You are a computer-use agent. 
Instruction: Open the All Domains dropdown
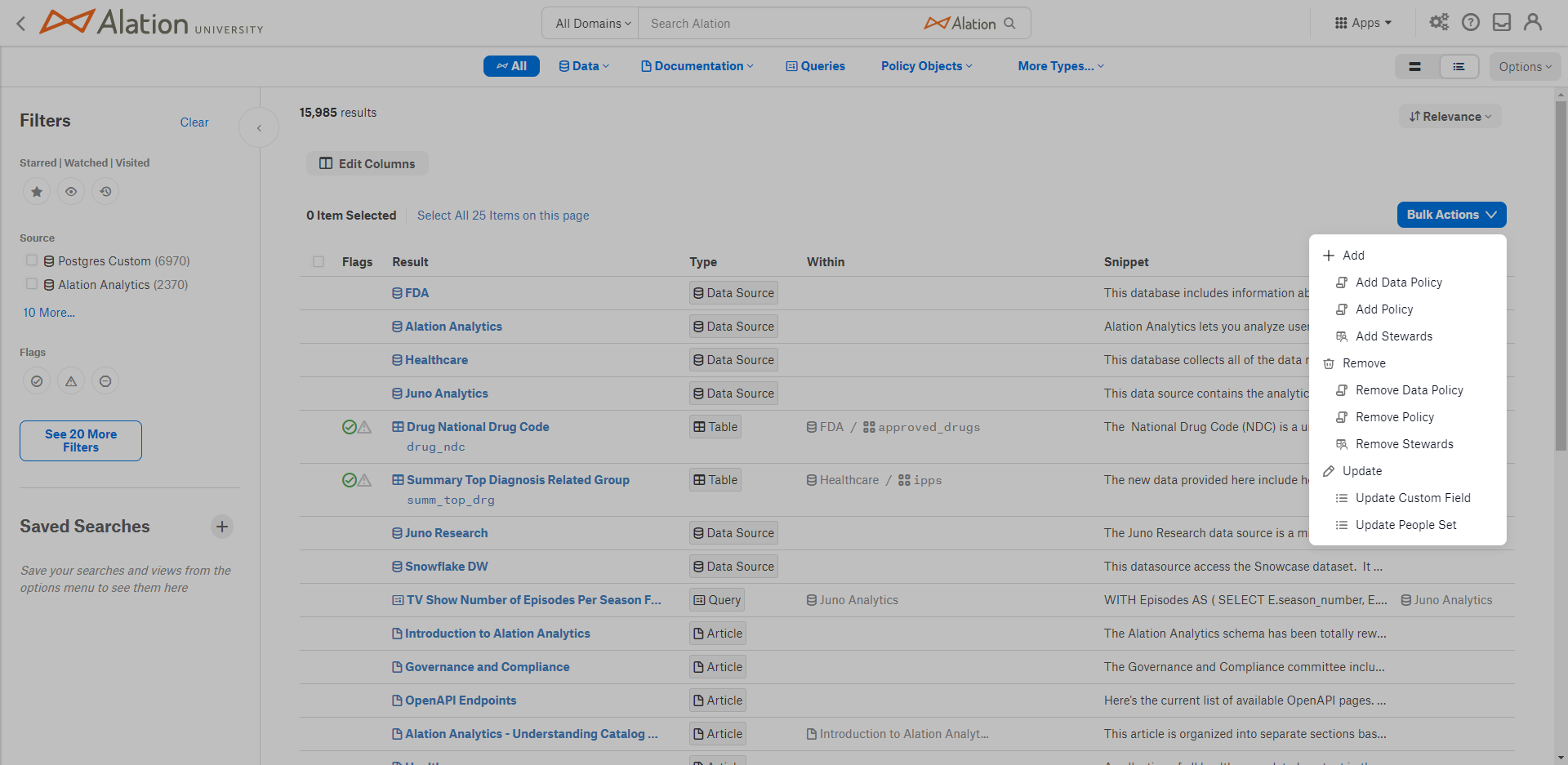(593, 24)
